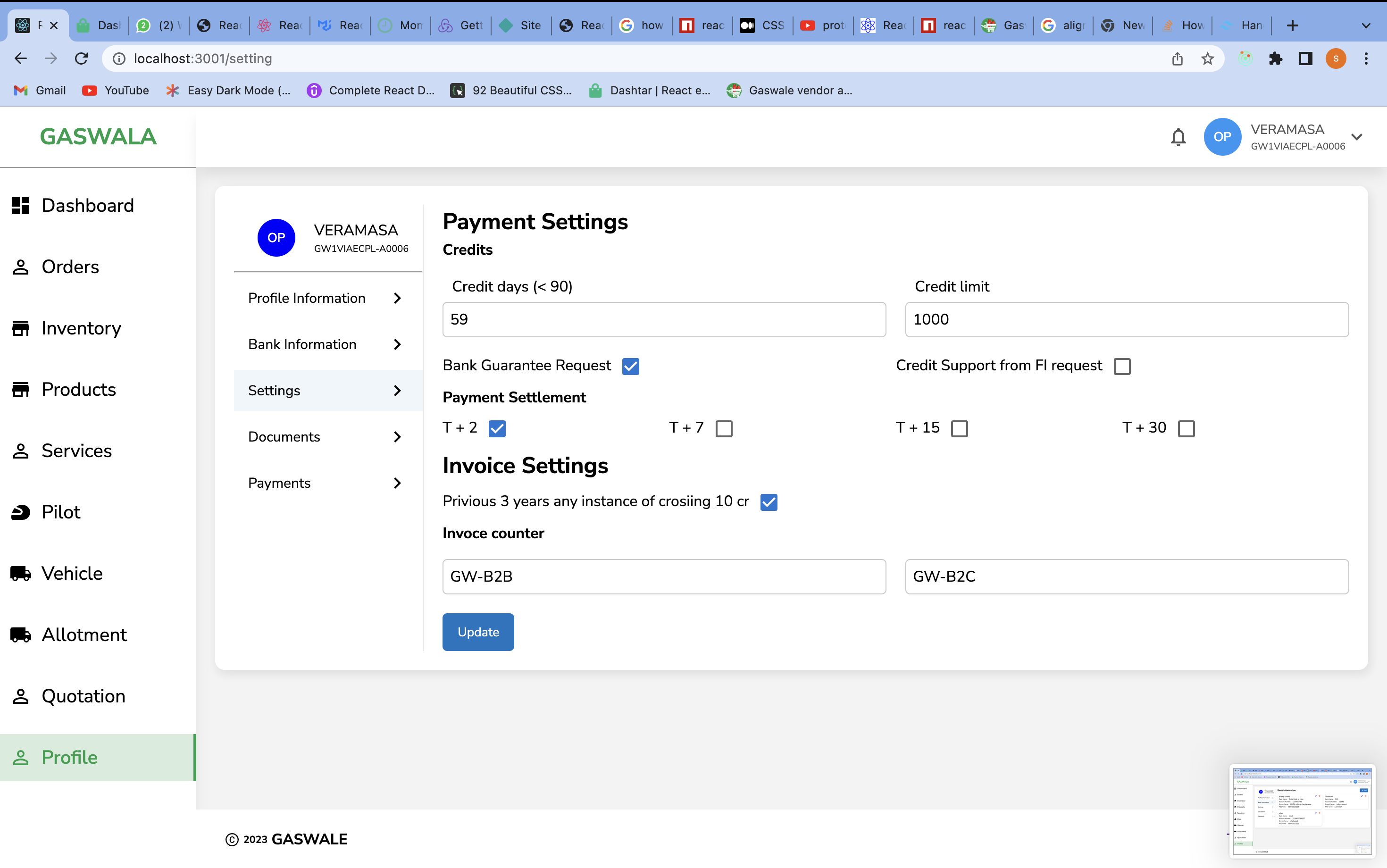Open the screenshot preview thumbnail
Screen dimensions: 1387x868
tap(1302, 810)
